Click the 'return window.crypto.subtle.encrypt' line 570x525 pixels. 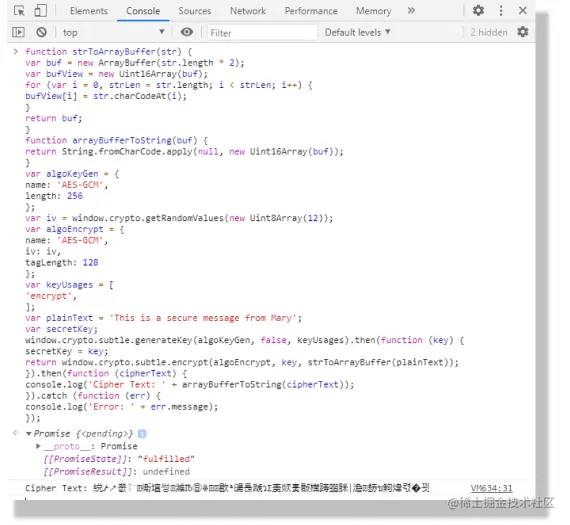[242, 362]
